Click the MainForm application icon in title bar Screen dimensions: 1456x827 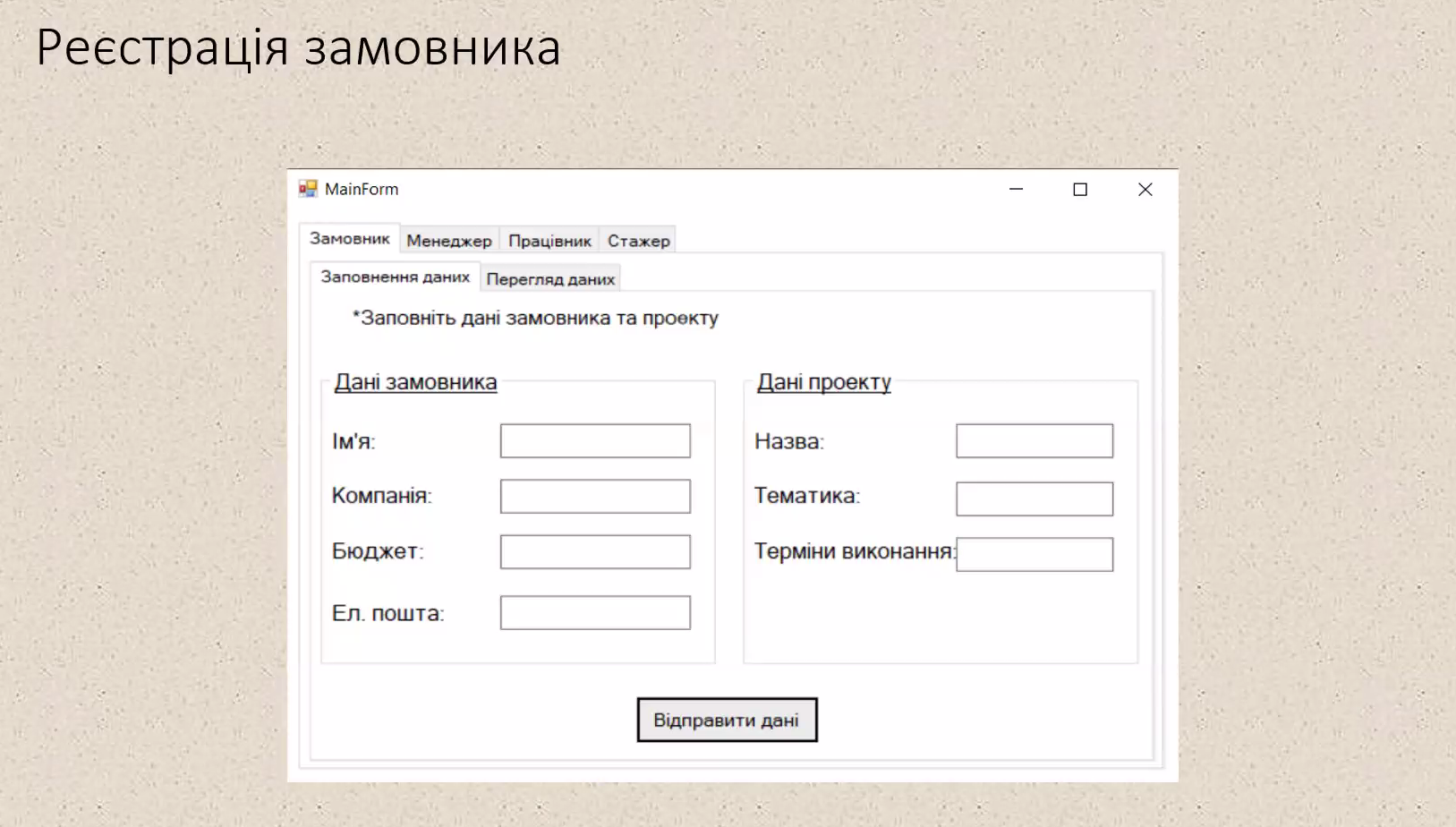(308, 189)
